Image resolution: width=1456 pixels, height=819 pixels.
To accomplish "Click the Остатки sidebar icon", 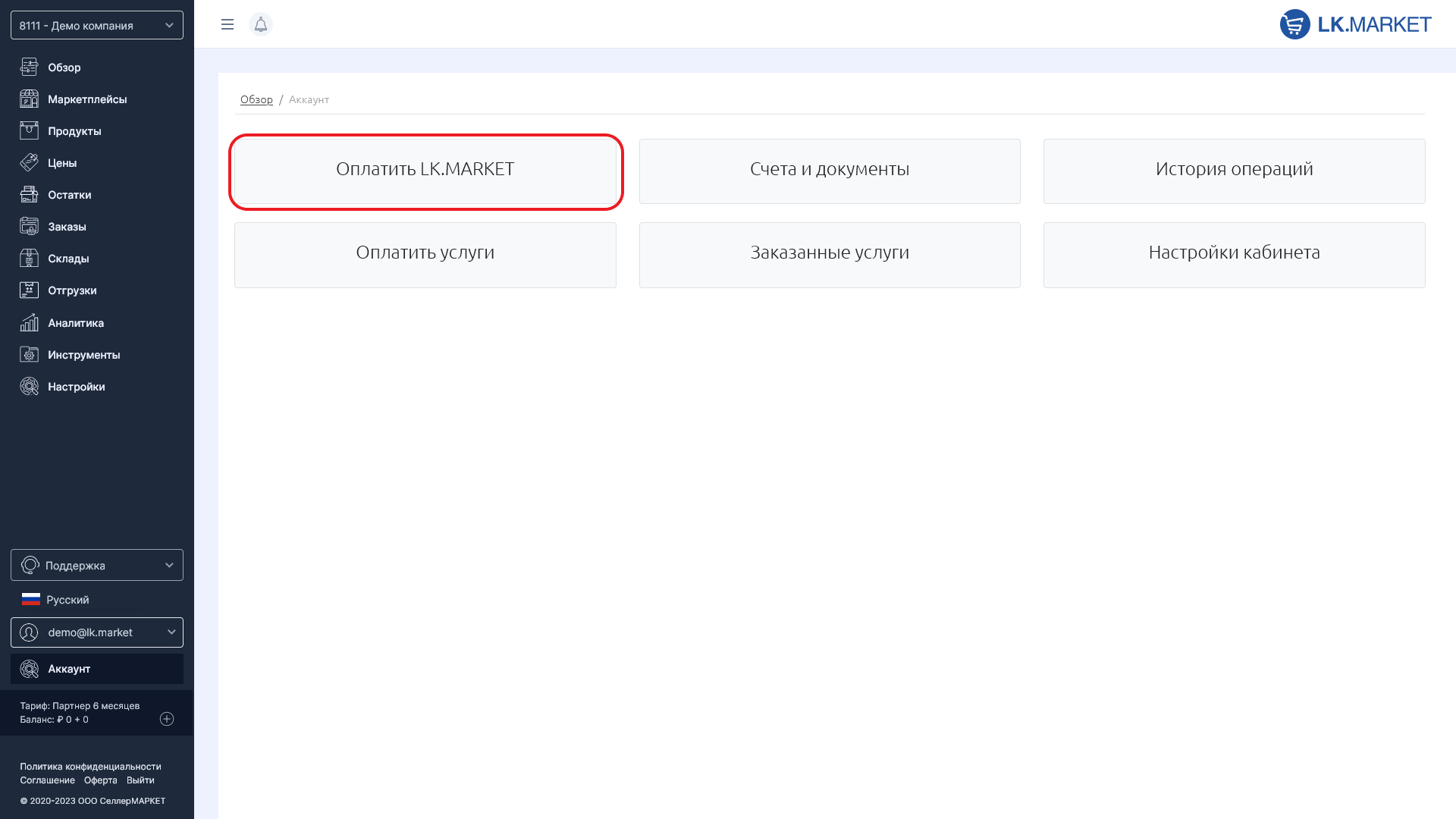I will point(29,194).
